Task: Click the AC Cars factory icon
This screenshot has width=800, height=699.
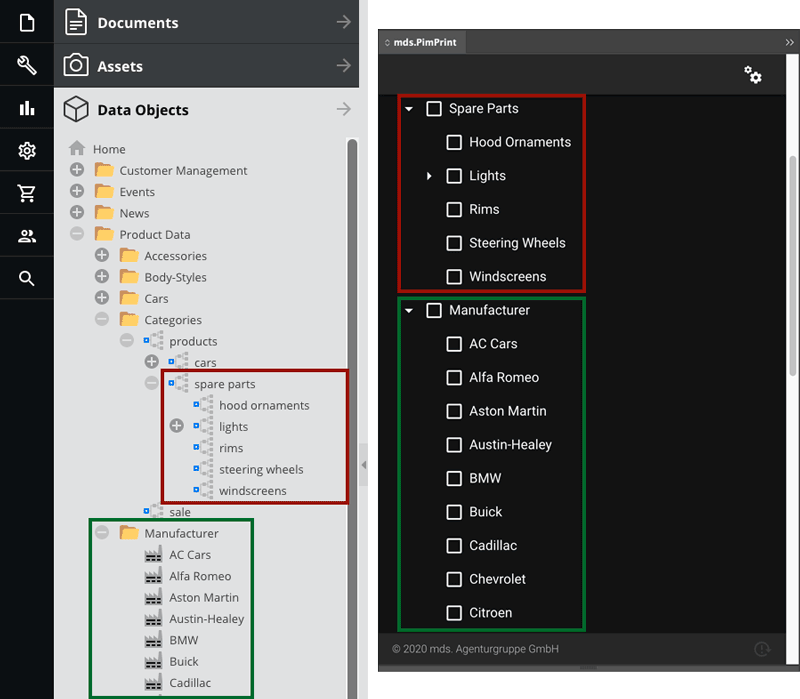Action: (x=153, y=555)
